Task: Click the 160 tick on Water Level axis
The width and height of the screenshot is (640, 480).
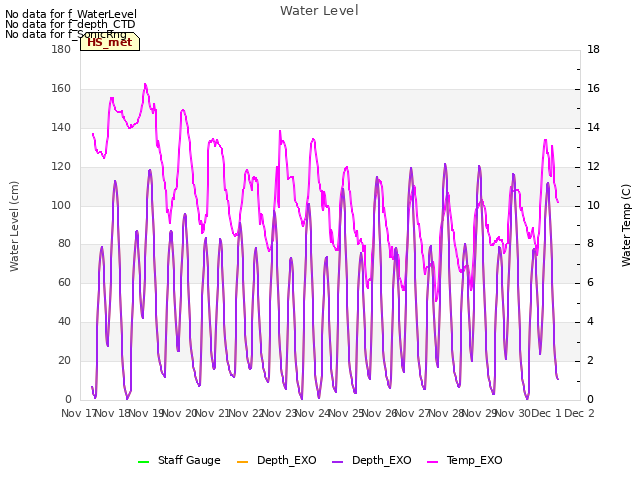Action: pos(61,89)
